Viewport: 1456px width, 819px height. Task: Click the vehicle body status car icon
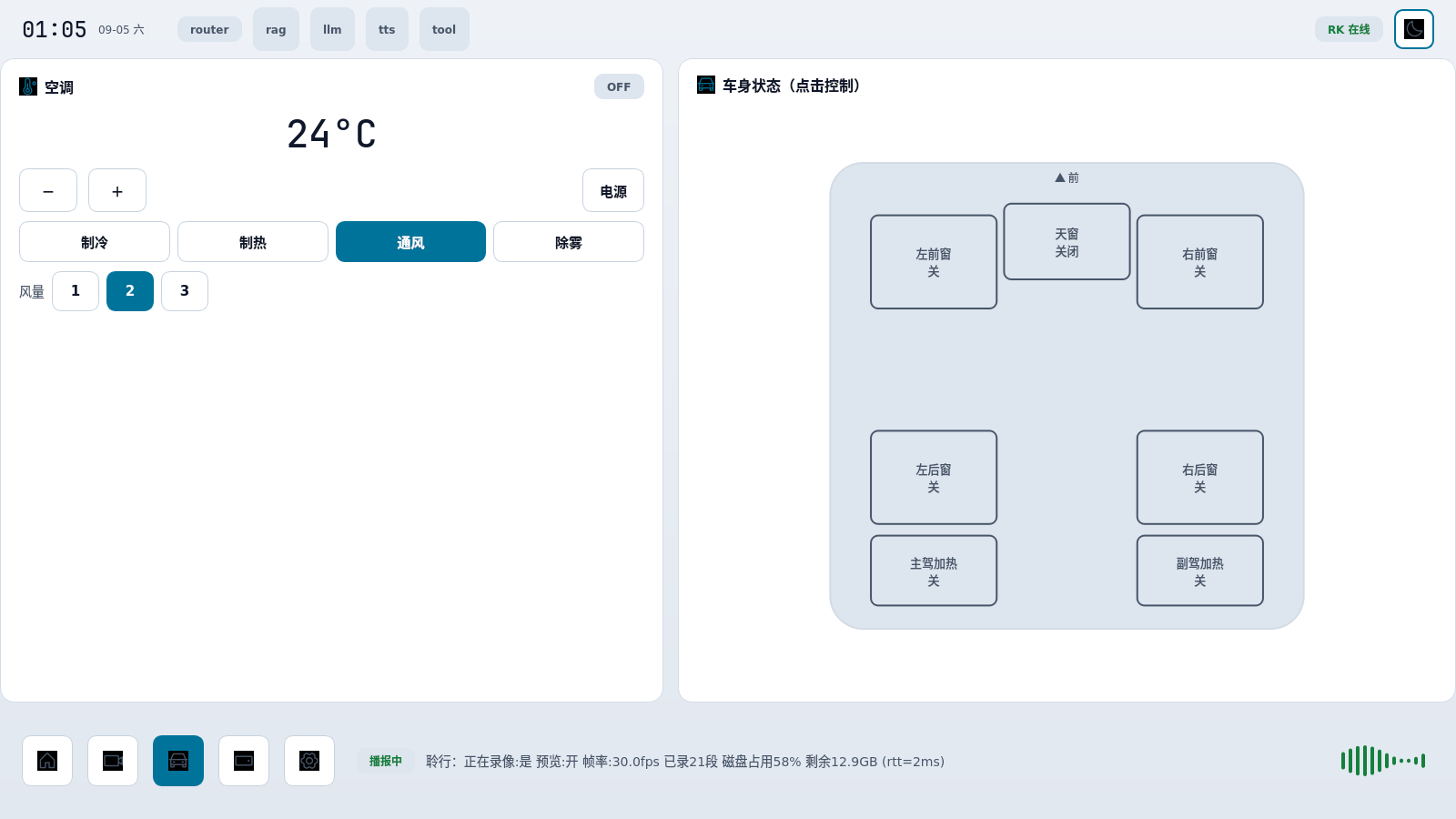click(706, 85)
